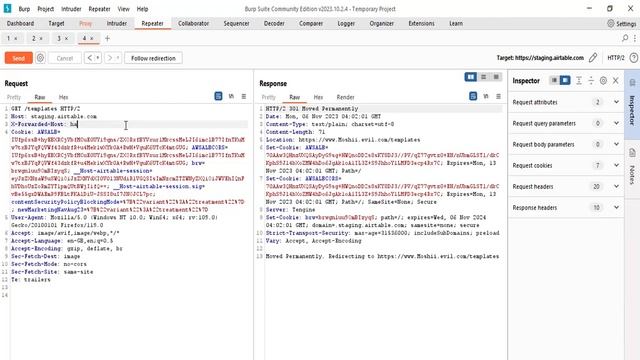Image resolution: width=640 pixels, height=360 pixels.
Task: Switch to the Dashboard tab
Action: pos(20,23)
